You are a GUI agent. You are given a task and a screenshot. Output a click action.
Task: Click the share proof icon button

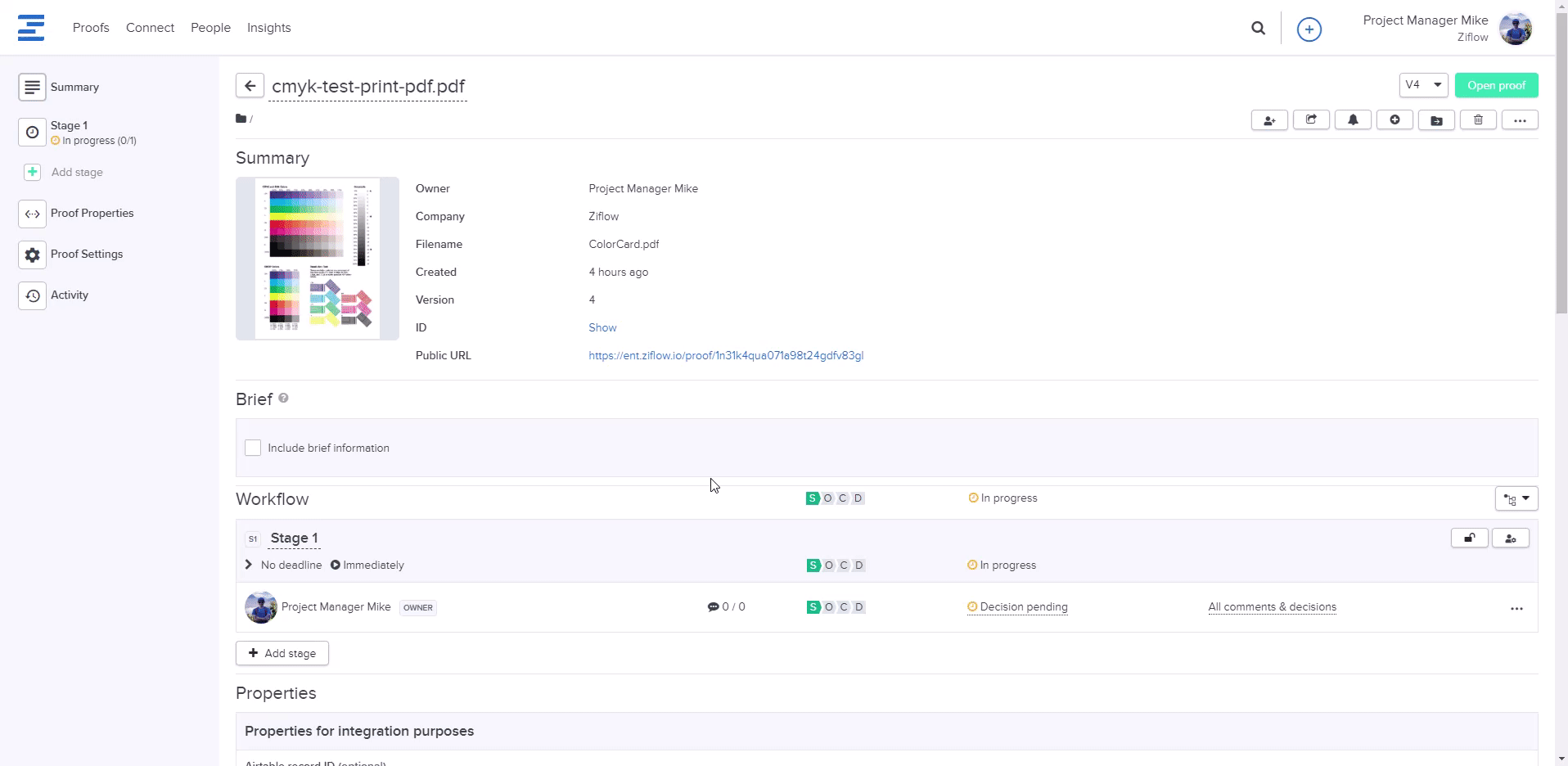1311,120
